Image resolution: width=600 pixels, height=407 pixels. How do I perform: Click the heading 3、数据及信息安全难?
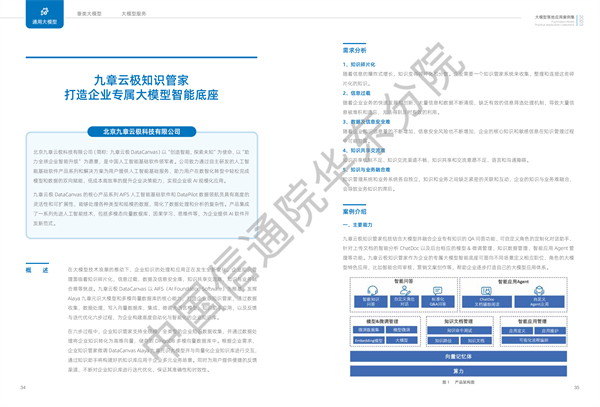coord(366,122)
